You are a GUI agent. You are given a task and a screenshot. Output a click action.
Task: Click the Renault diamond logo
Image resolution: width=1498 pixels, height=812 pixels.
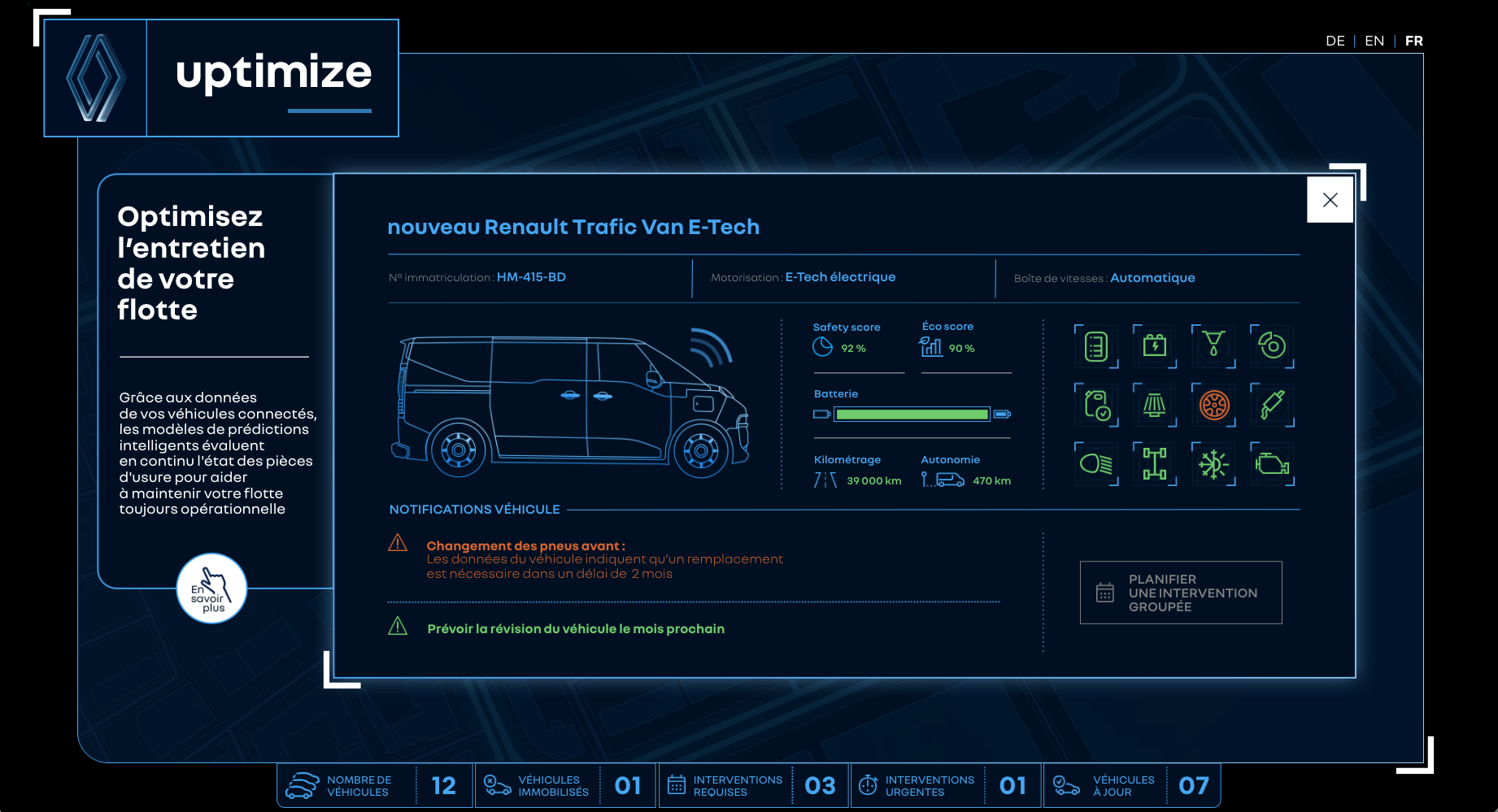[96, 78]
